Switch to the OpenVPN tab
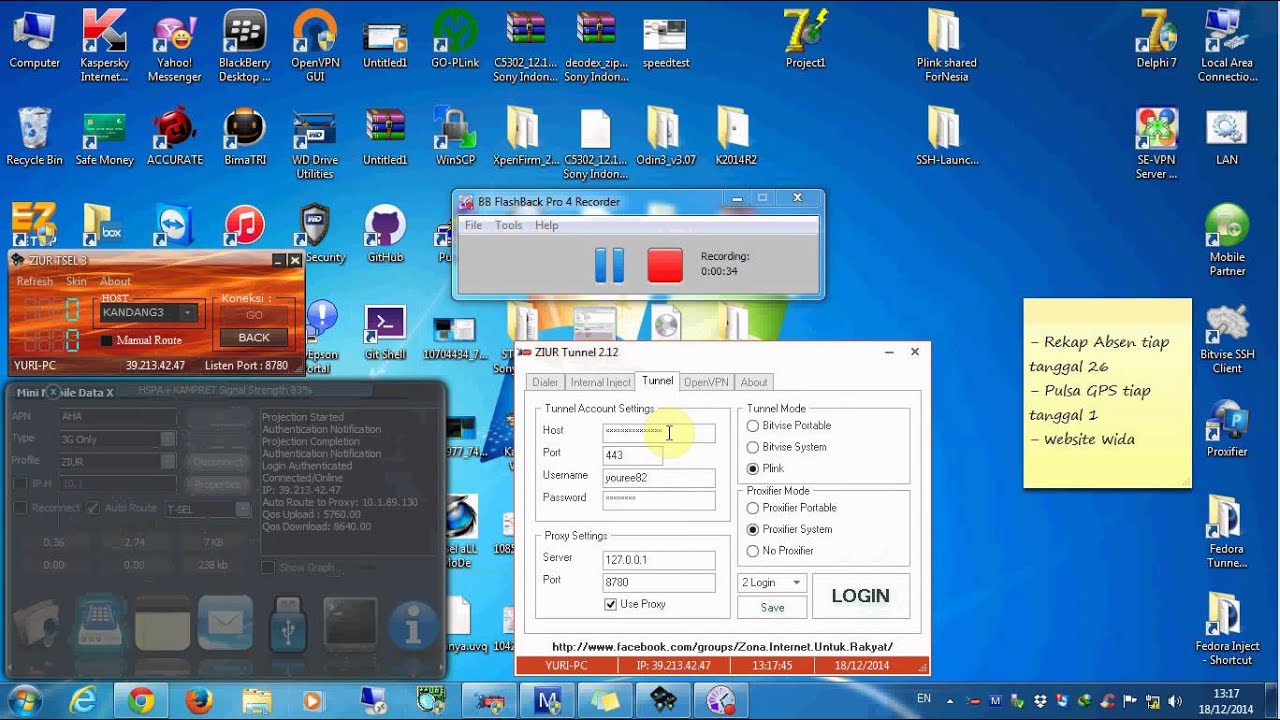Image resolution: width=1280 pixels, height=720 pixels. point(706,382)
